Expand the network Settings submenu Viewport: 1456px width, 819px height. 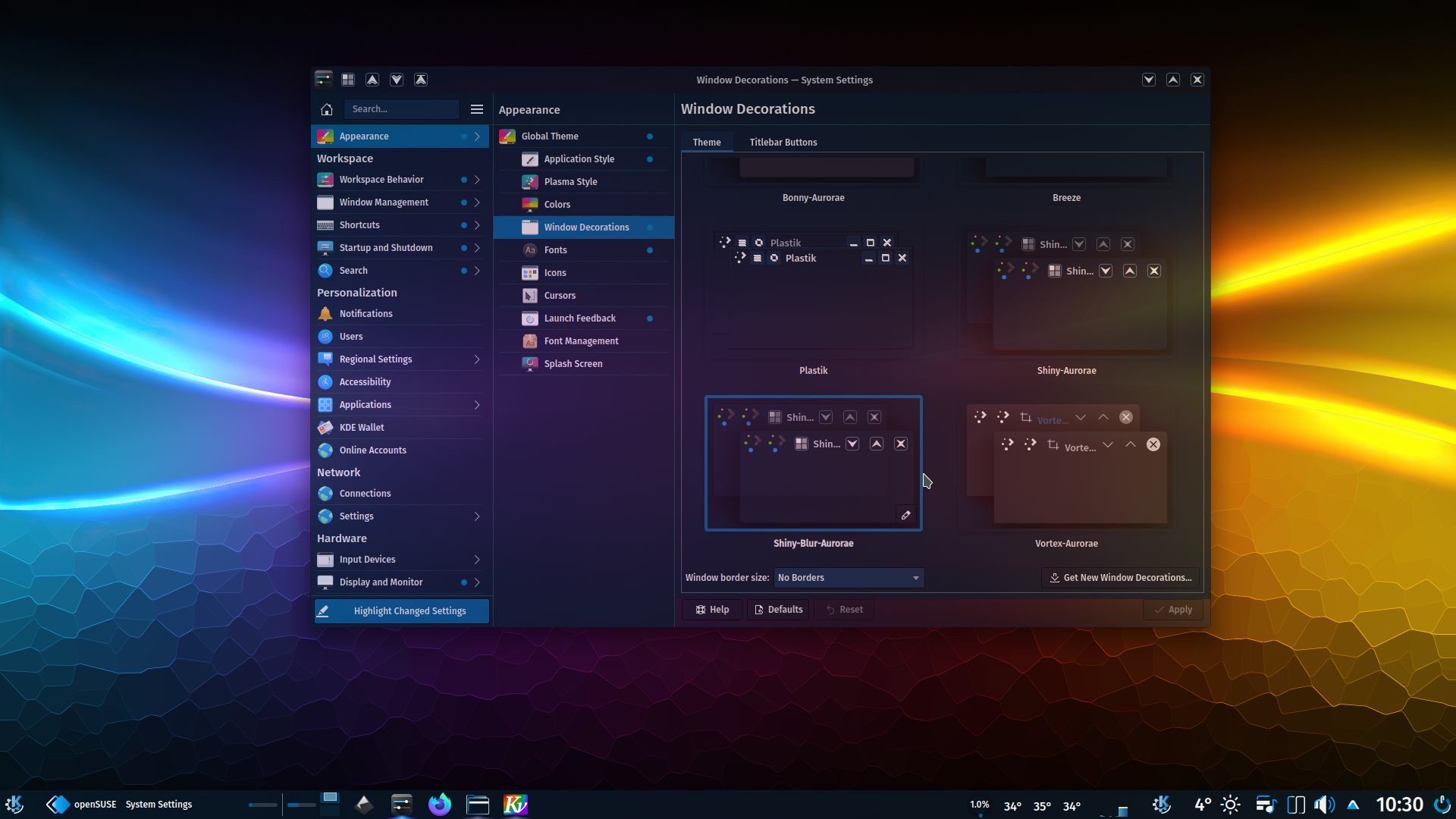(477, 516)
